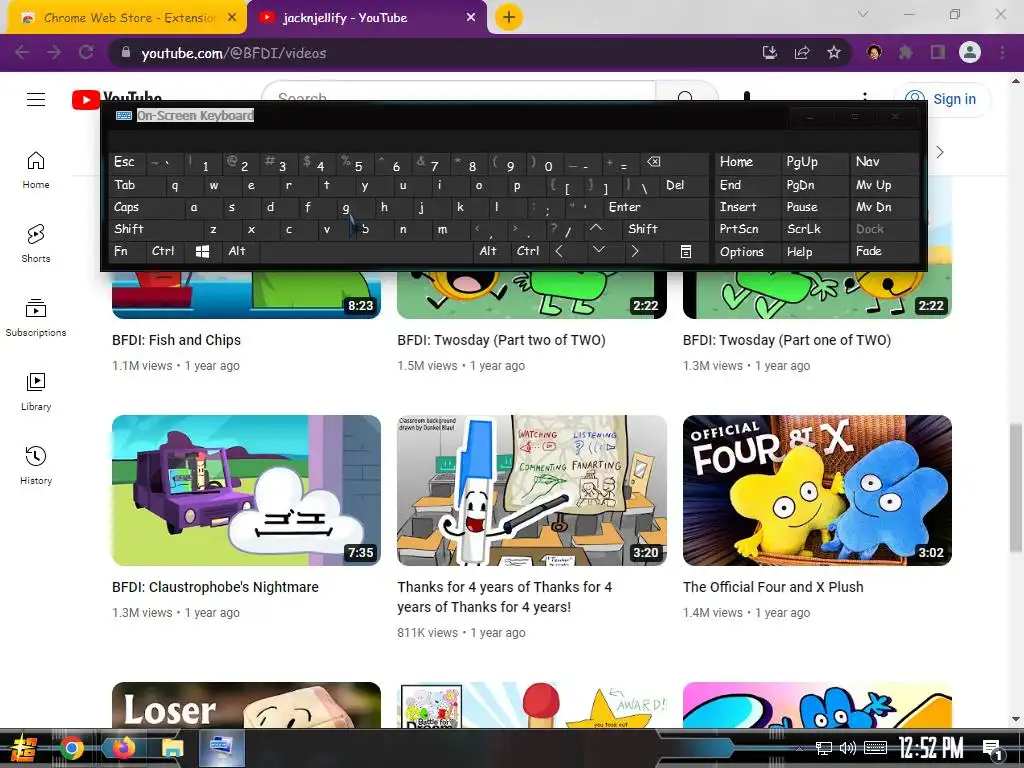Open Library from the sidebar

coord(36,392)
